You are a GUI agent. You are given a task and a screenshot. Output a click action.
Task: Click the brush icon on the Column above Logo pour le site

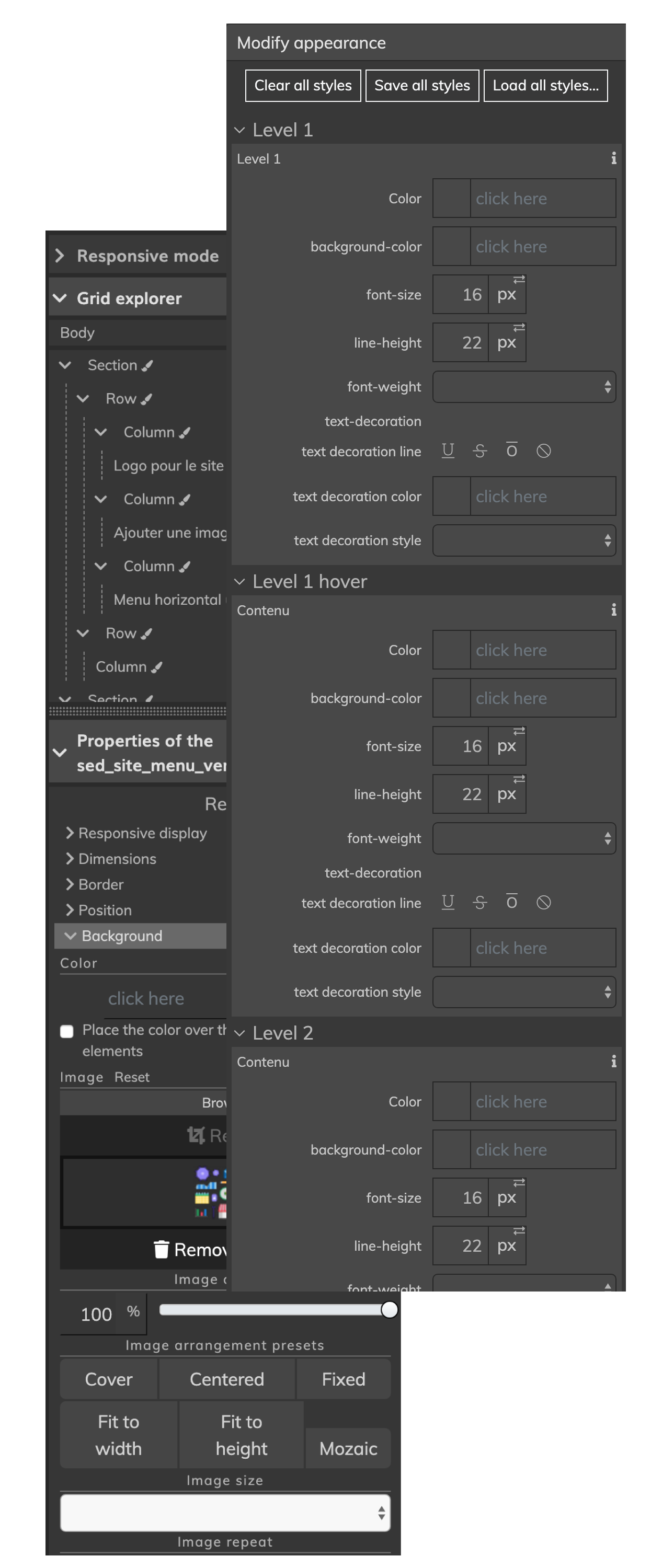point(185,432)
